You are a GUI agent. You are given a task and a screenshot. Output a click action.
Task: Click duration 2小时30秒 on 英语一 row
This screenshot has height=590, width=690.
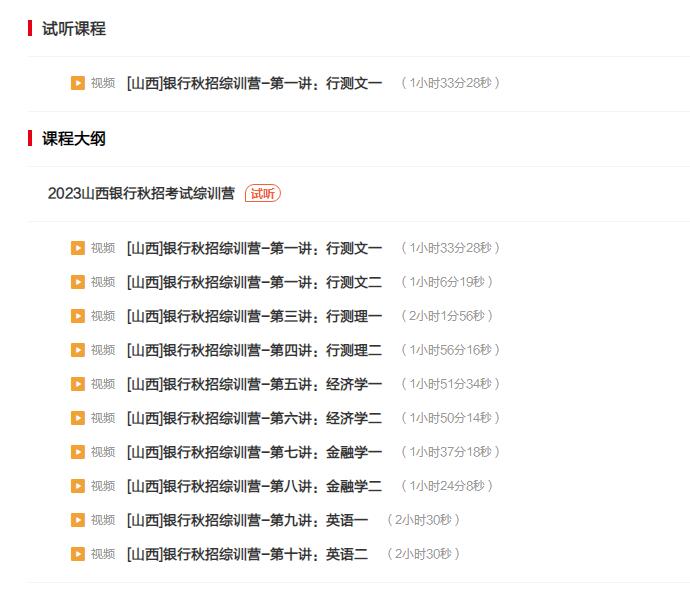pyautogui.click(x=423, y=520)
